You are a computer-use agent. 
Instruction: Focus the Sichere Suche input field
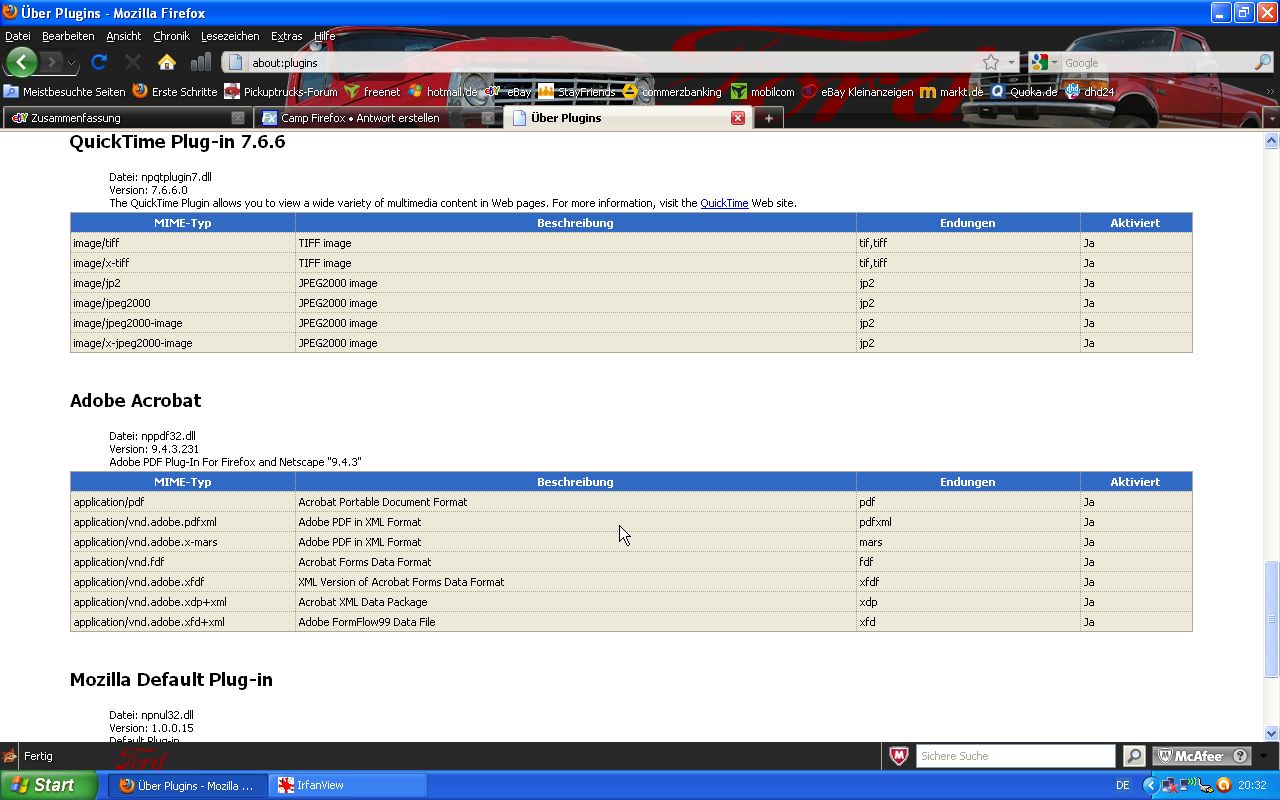click(x=1016, y=756)
